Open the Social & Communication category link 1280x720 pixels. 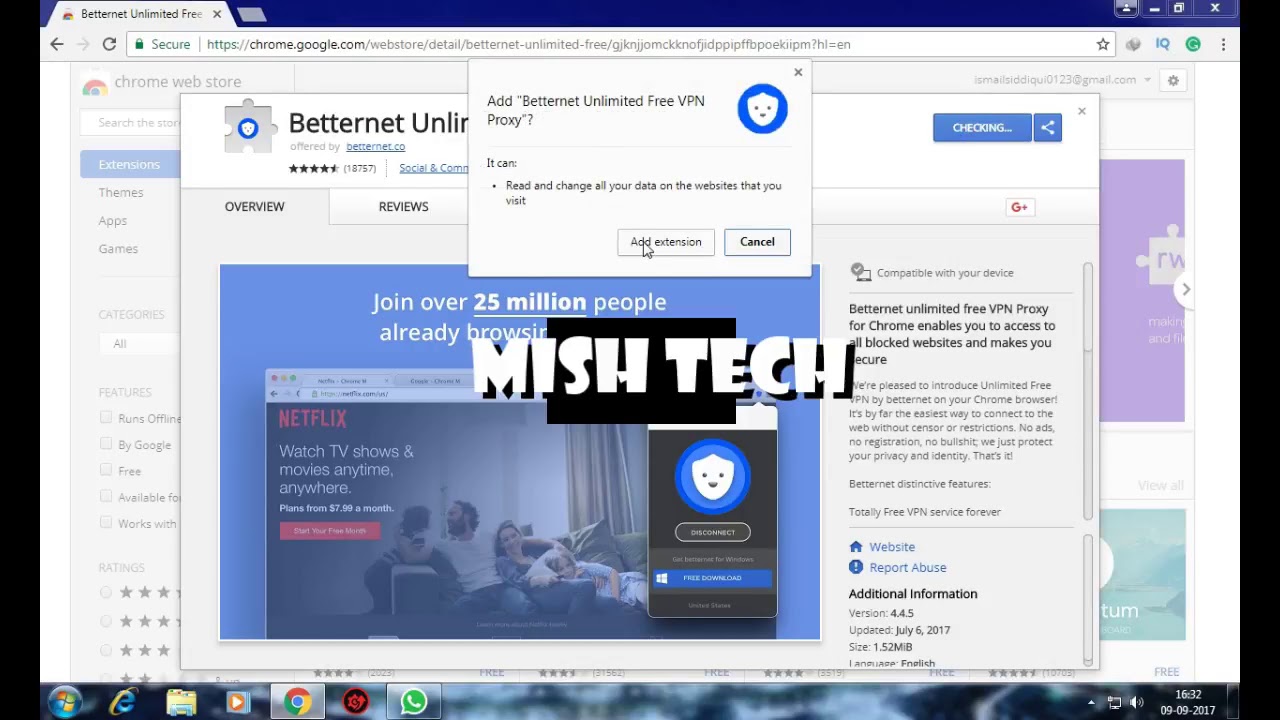433,168
